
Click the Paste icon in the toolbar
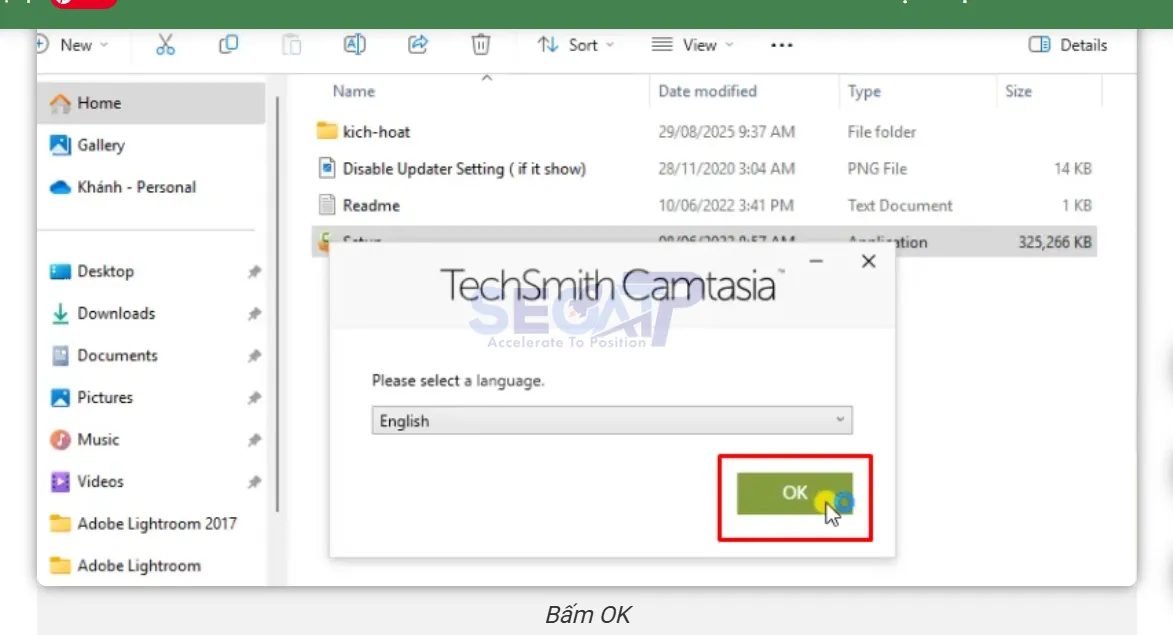pos(291,44)
